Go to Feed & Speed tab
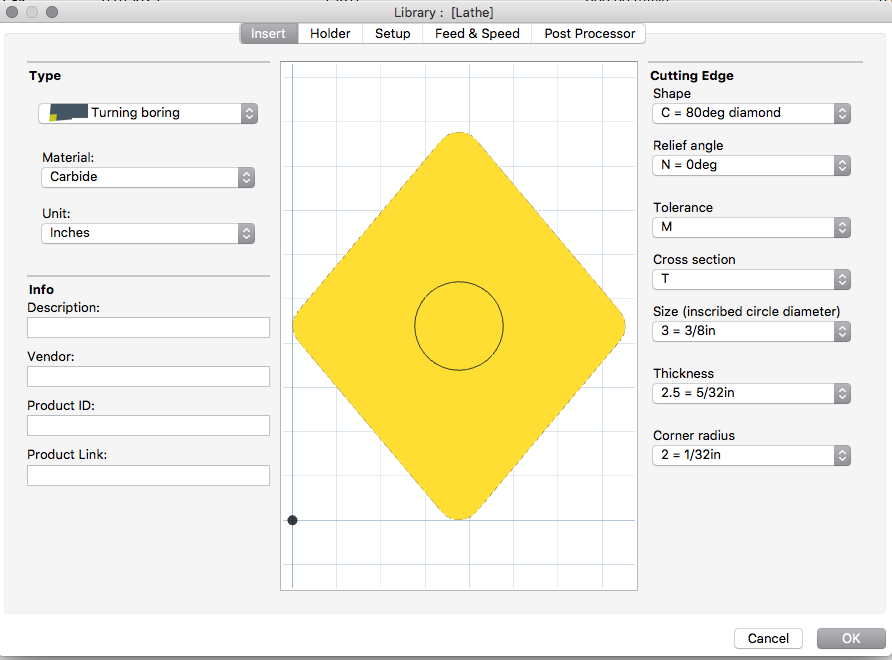892x660 pixels. point(477,34)
